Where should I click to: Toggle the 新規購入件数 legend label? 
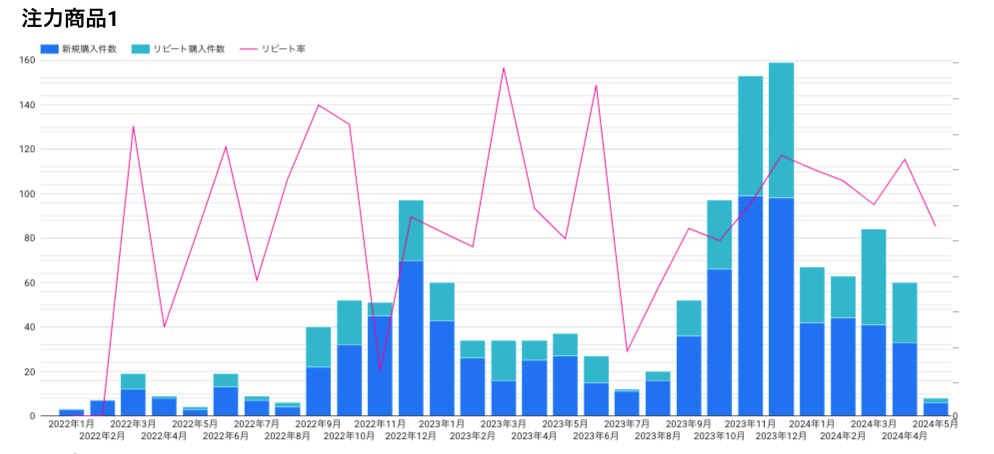pyautogui.click(x=88, y=48)
